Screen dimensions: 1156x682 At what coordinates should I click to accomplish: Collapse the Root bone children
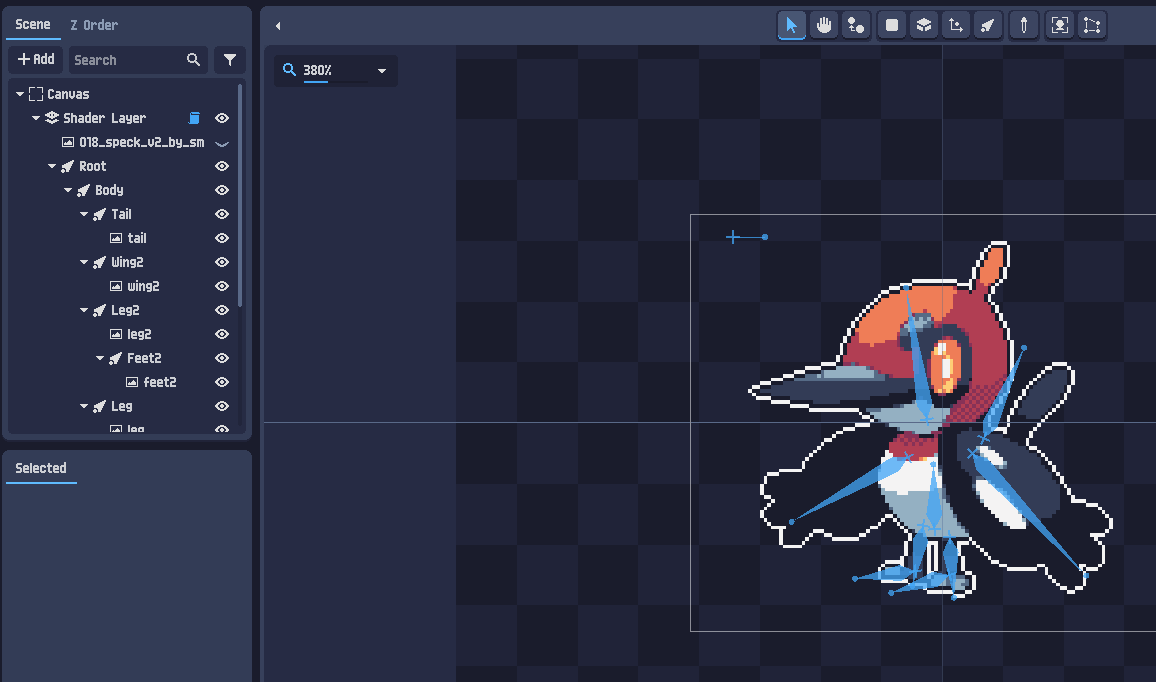[x=52, y=167]
